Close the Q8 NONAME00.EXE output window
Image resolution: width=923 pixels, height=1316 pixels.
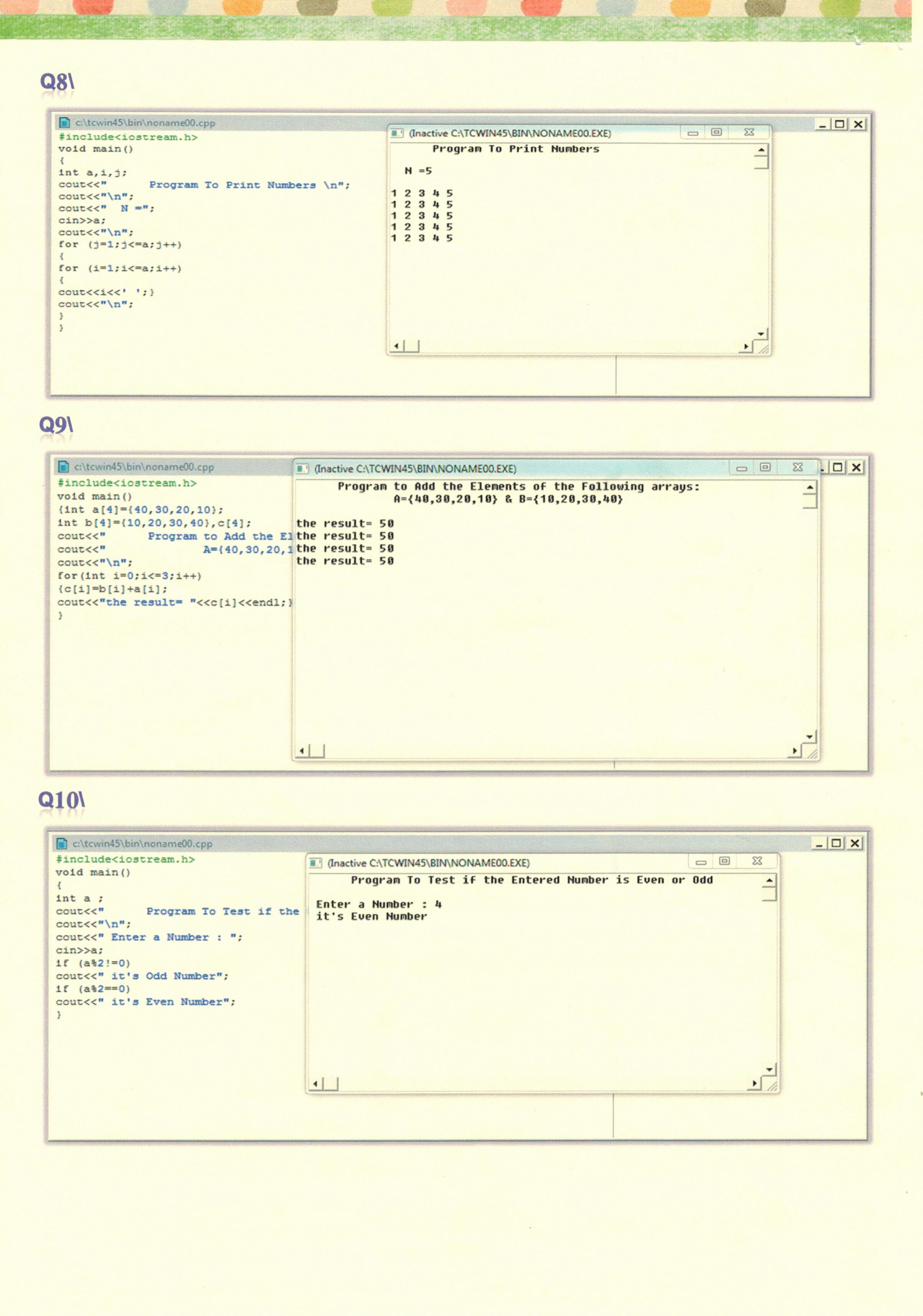pyautogui.click(x=749, y=133)
